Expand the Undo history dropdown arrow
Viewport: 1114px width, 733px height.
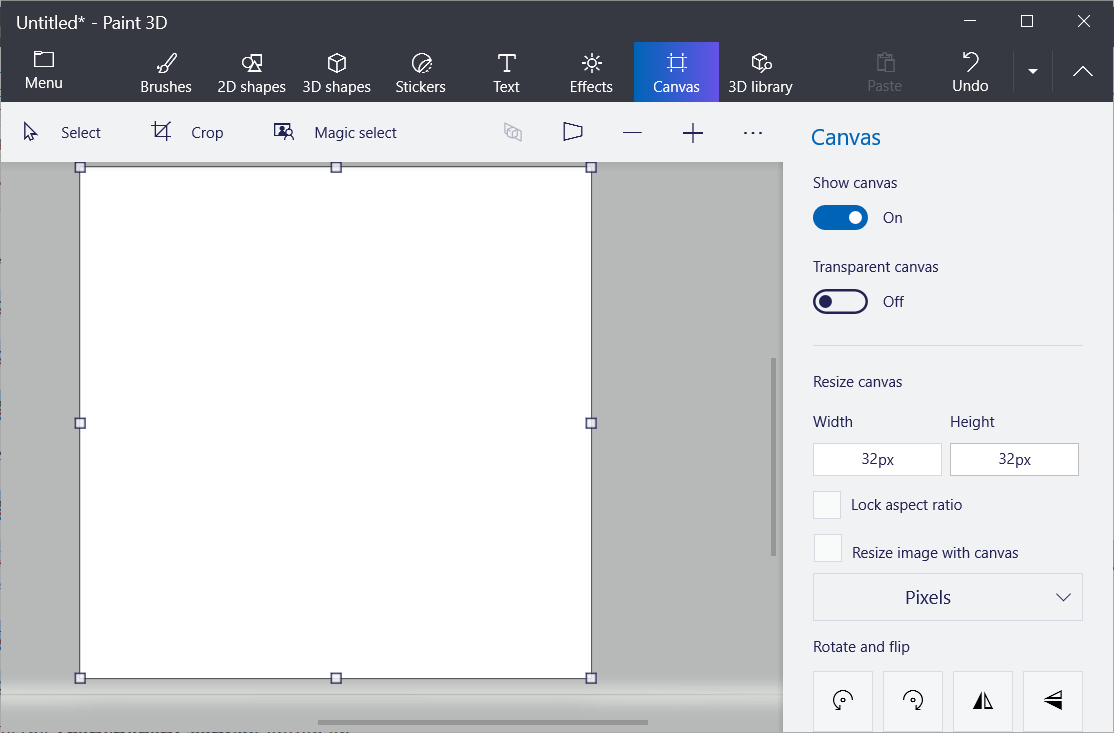coord(1032,71)
